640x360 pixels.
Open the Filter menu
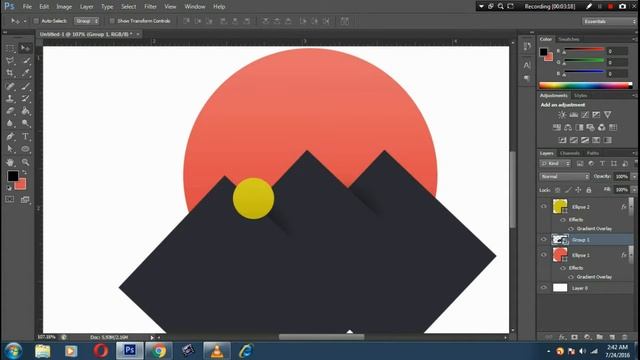click(150, 7)
